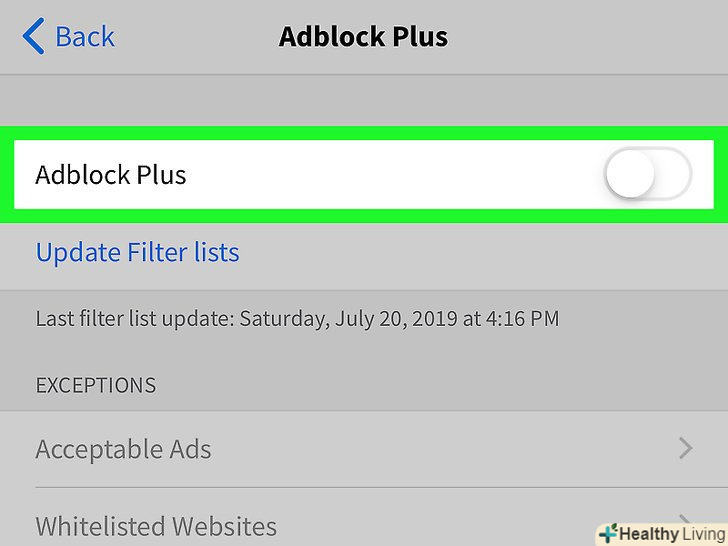This screenshot has height=546, width=728.
Task: Open the Whitelisted Websites row
Action: 156,525
